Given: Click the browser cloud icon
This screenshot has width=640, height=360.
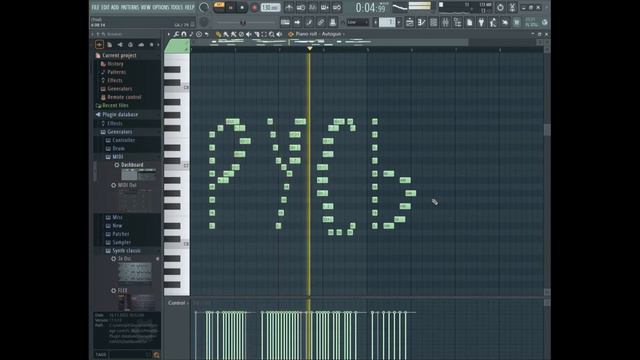Looking at the screenshot, I should pos(141,44).
